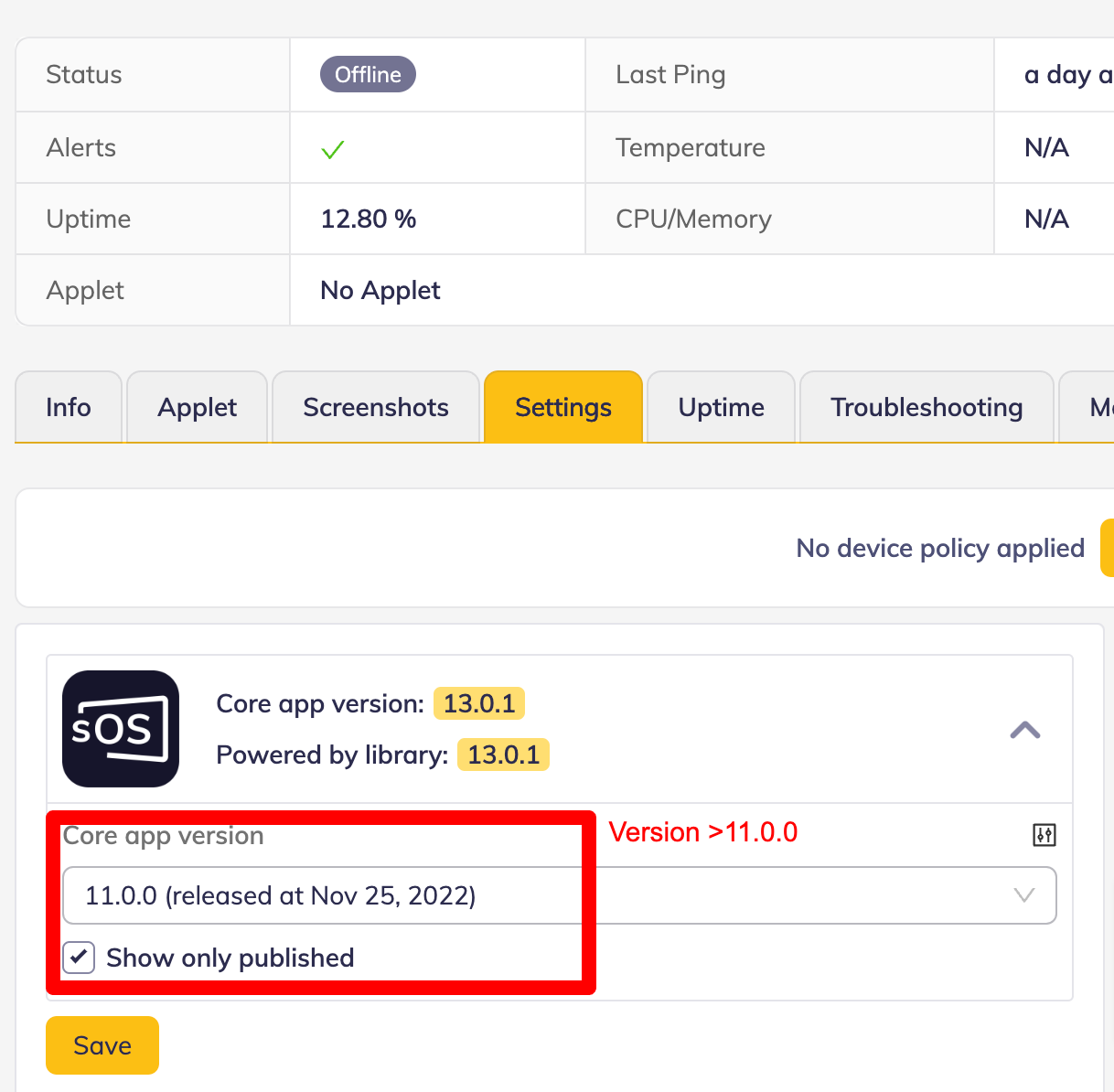This screenshot has height=1092, width=1114.
Task: Toggle the Show only published checkbox
Action: [79, 958]
